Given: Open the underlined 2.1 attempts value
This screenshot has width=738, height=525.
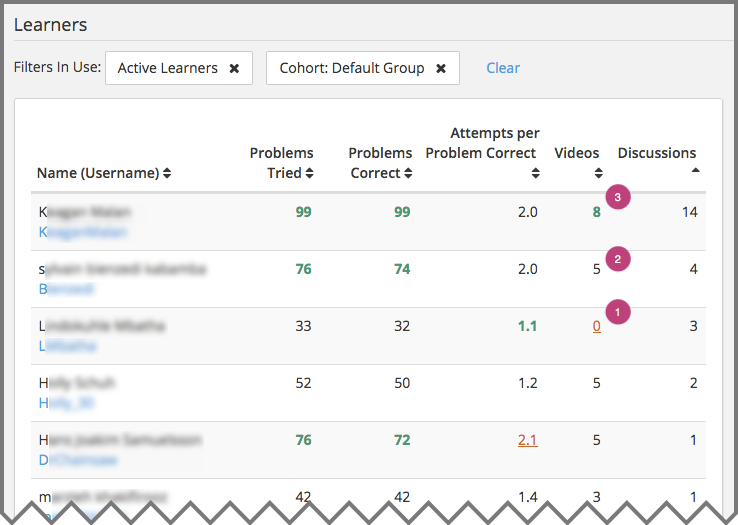Looking at the screenshot, I should 528,440.
